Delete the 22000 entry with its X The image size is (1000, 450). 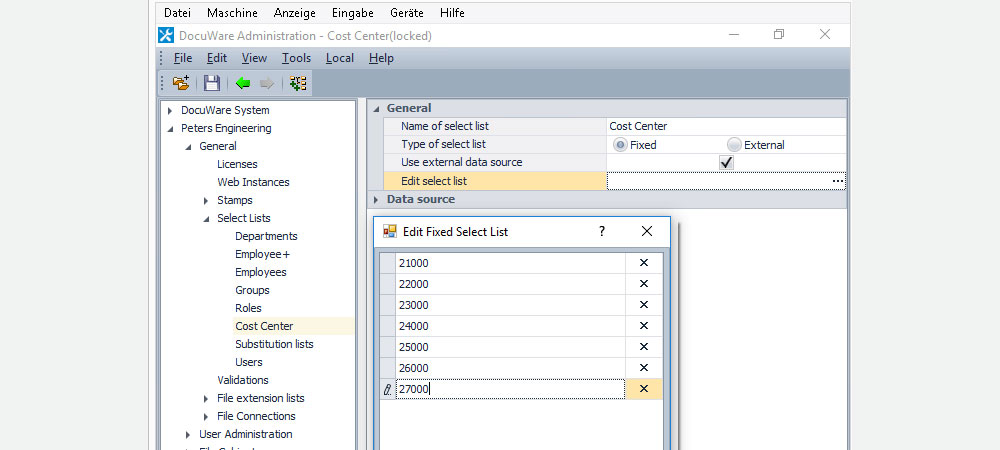pos(643,284)
